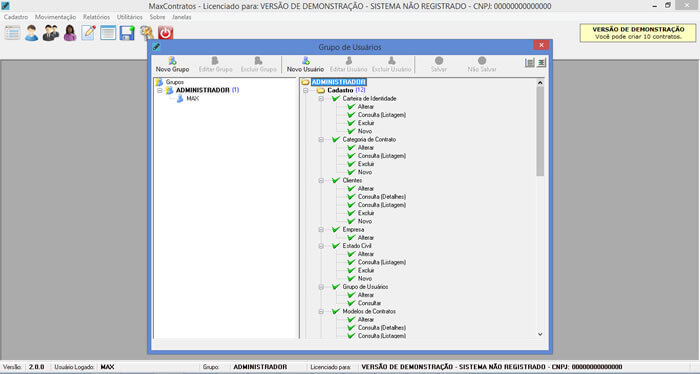The image size is (700, 374).
Task: Click Excluir Grupo toolbar button
Action: click(x=258, y=65)
